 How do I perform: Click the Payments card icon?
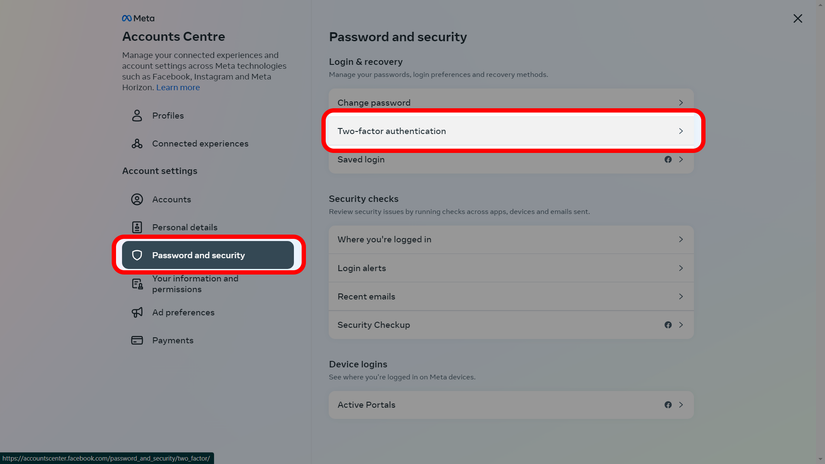point(137,340)
